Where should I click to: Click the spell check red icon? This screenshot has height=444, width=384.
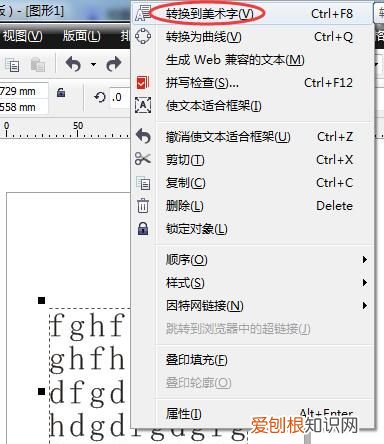(x=143, y=82)
